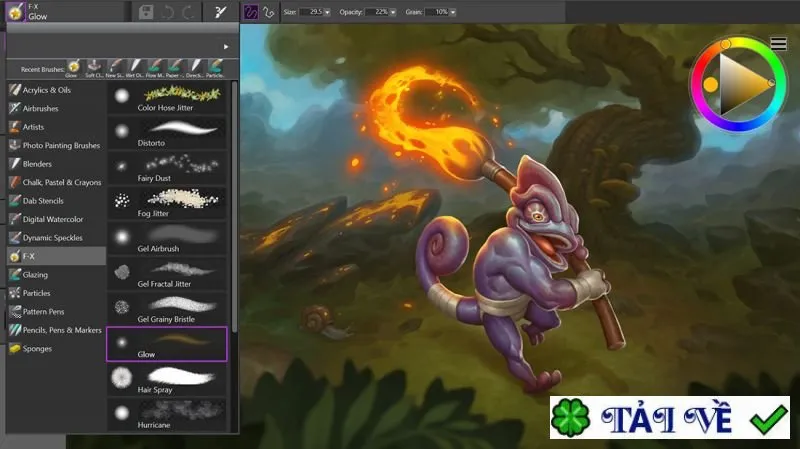800x449 pixels.
Task: Select the Artists brush category
Action: point(56,127)
